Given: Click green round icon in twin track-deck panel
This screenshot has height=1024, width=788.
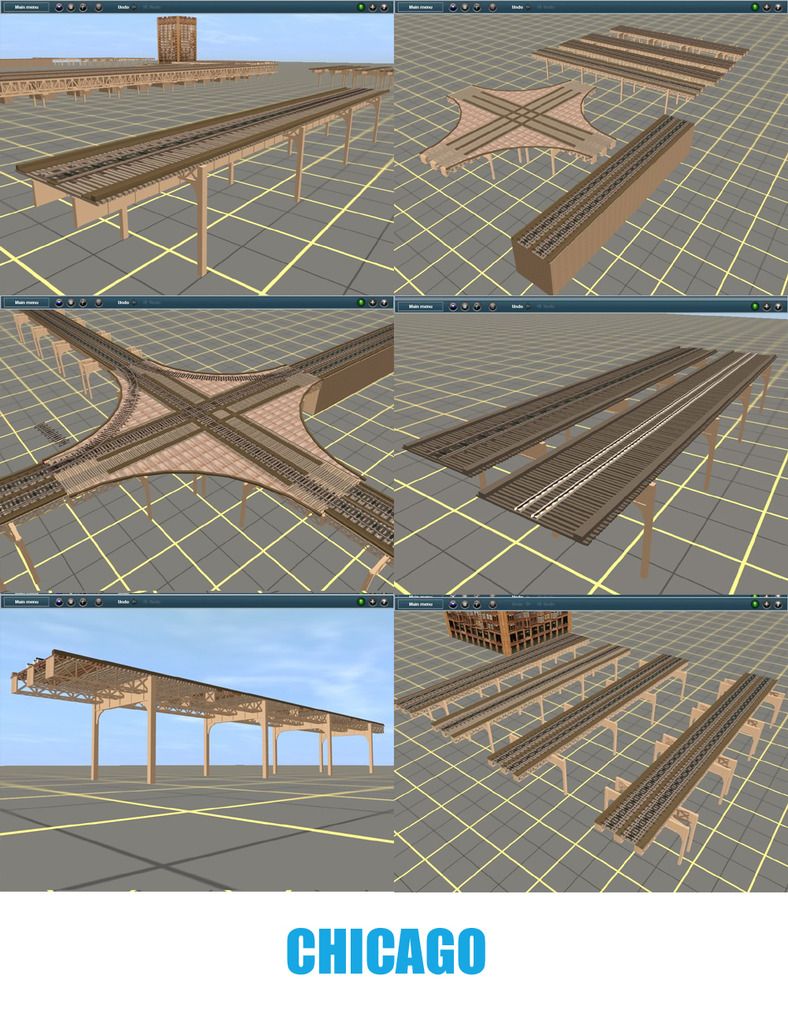Looking at the screenshot, I should click(x=755, y=306).
